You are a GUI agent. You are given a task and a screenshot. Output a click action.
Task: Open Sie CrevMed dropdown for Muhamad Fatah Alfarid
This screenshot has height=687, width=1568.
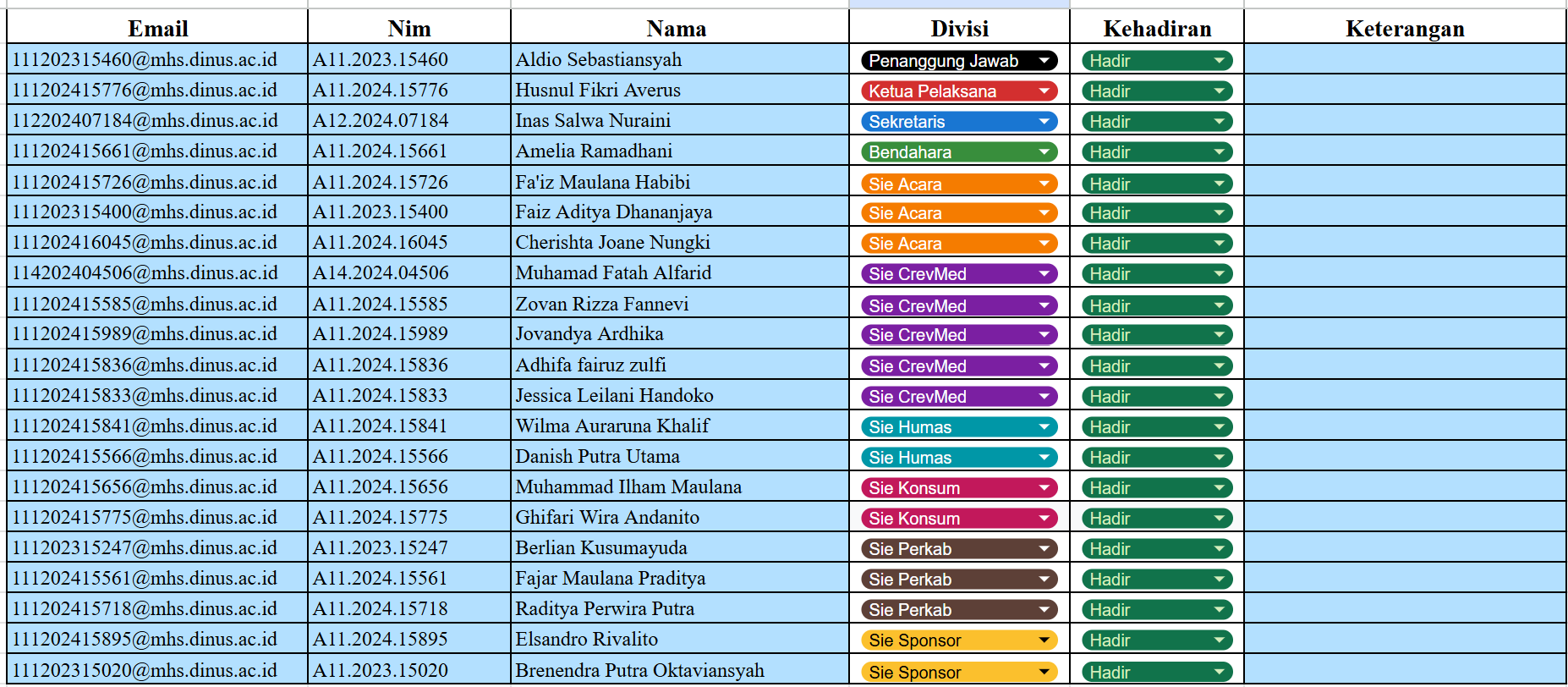coord(959,274)
